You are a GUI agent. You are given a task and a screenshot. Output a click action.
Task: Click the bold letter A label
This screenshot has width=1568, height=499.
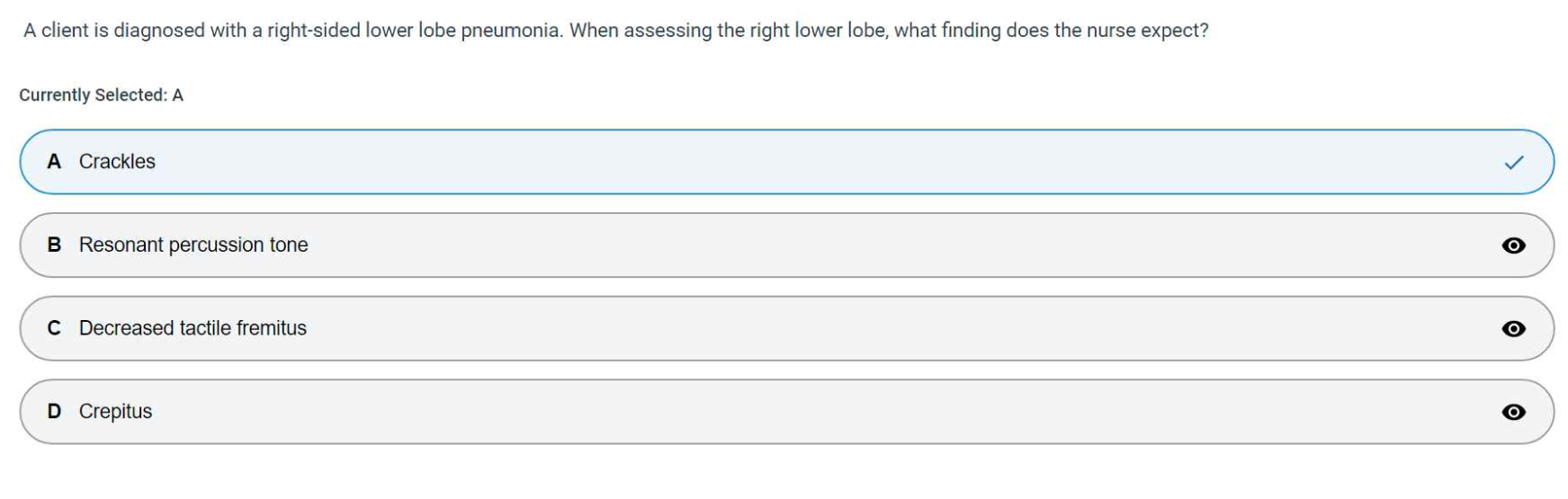(x=54, y=162)
